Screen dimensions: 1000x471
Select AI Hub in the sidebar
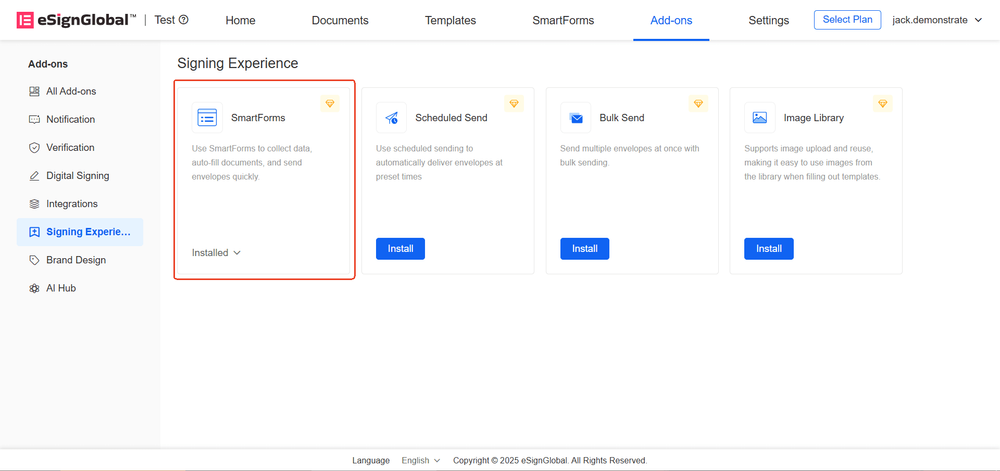60,288
